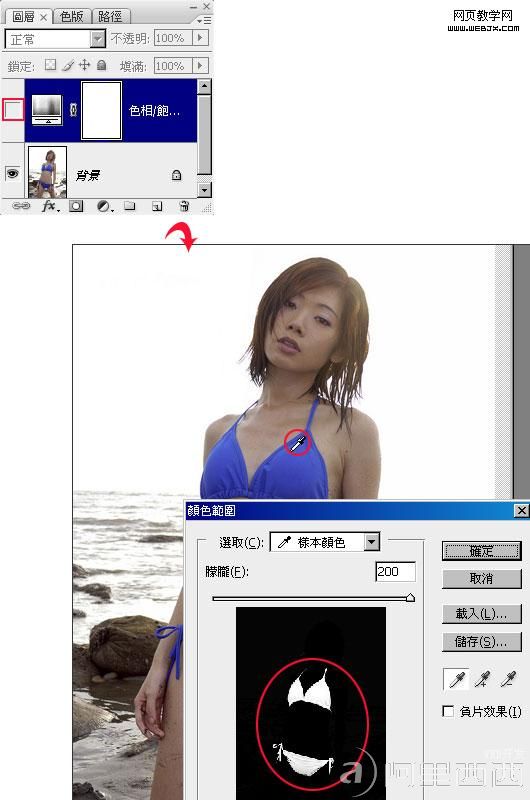Select the add to sample eyedropper
Screen dimensions: 530x800
pos(482,679)
